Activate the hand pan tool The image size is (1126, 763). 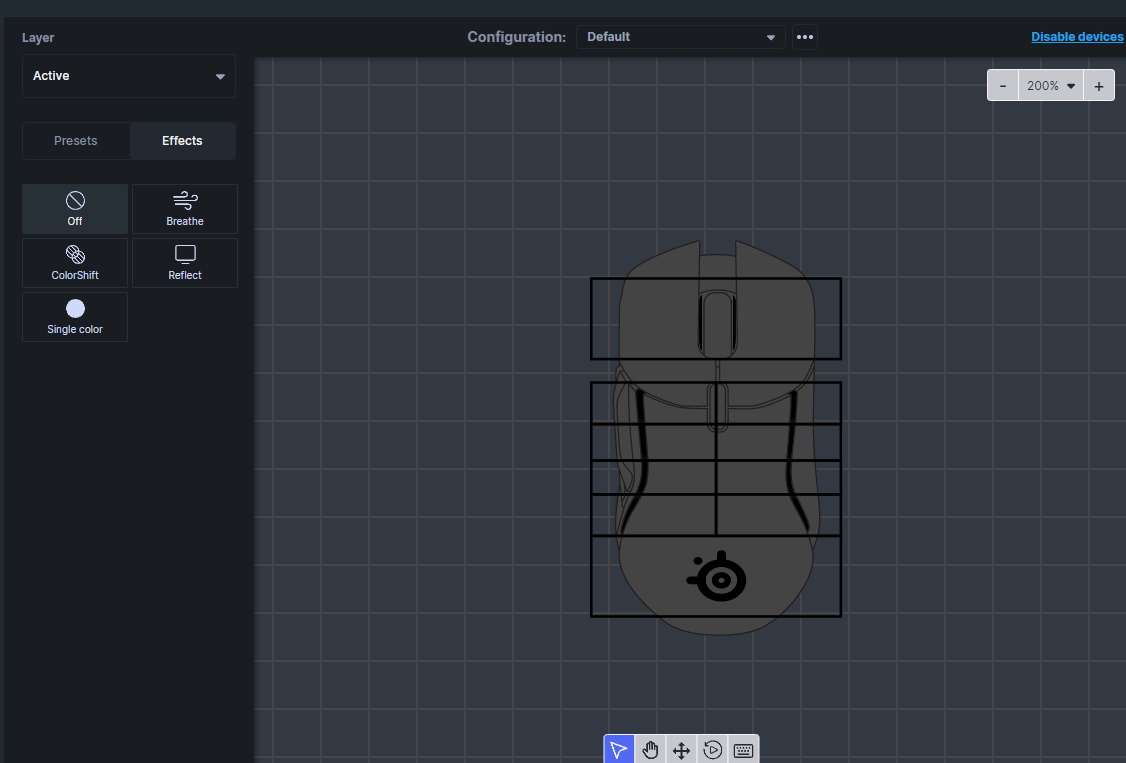650,750
